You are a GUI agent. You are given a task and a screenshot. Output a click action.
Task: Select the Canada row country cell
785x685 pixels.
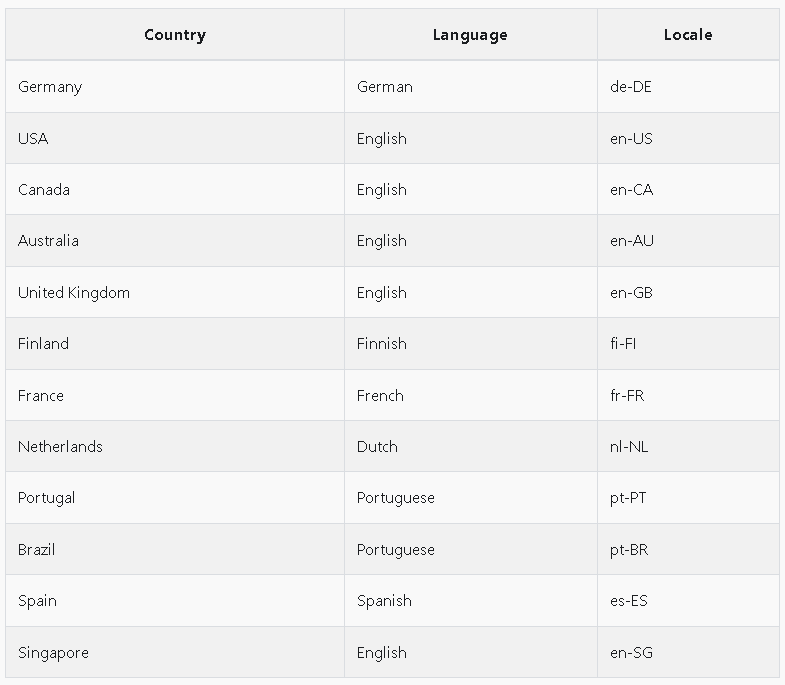pos(44,190)
